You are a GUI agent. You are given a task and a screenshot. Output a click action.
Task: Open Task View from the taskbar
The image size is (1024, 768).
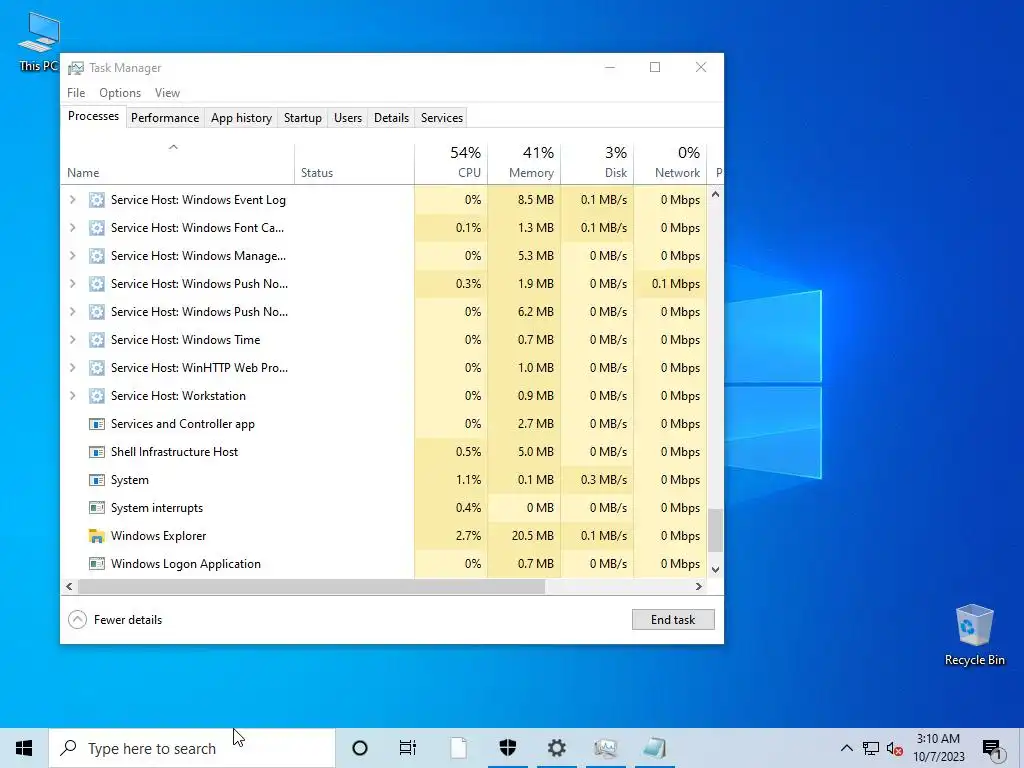coord(408,748)
